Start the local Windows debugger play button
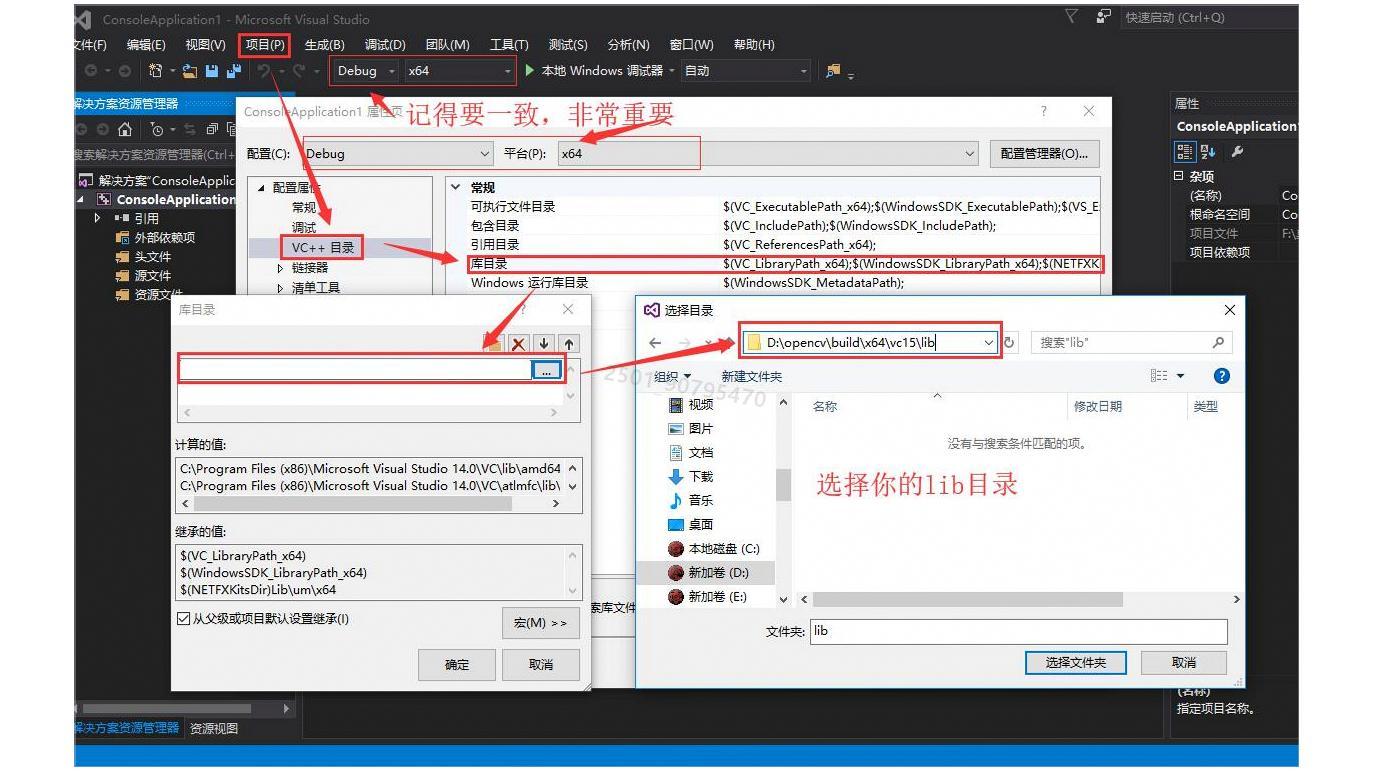Viewport: 1373px width, 771px height. [530, 71]
